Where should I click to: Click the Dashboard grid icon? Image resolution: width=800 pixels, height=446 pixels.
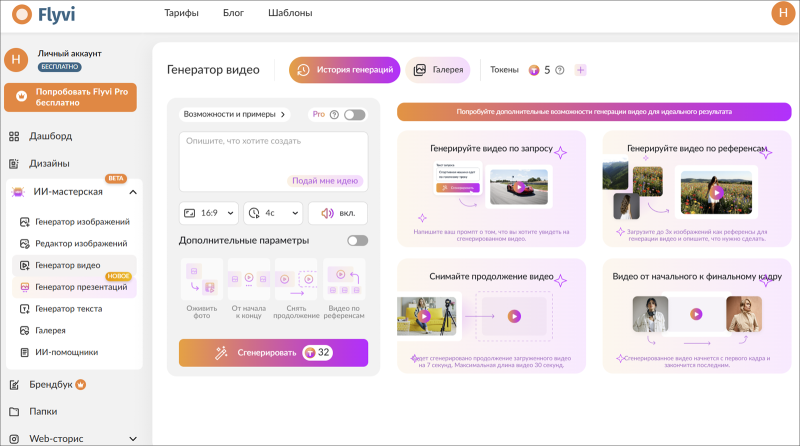point(14,136)
